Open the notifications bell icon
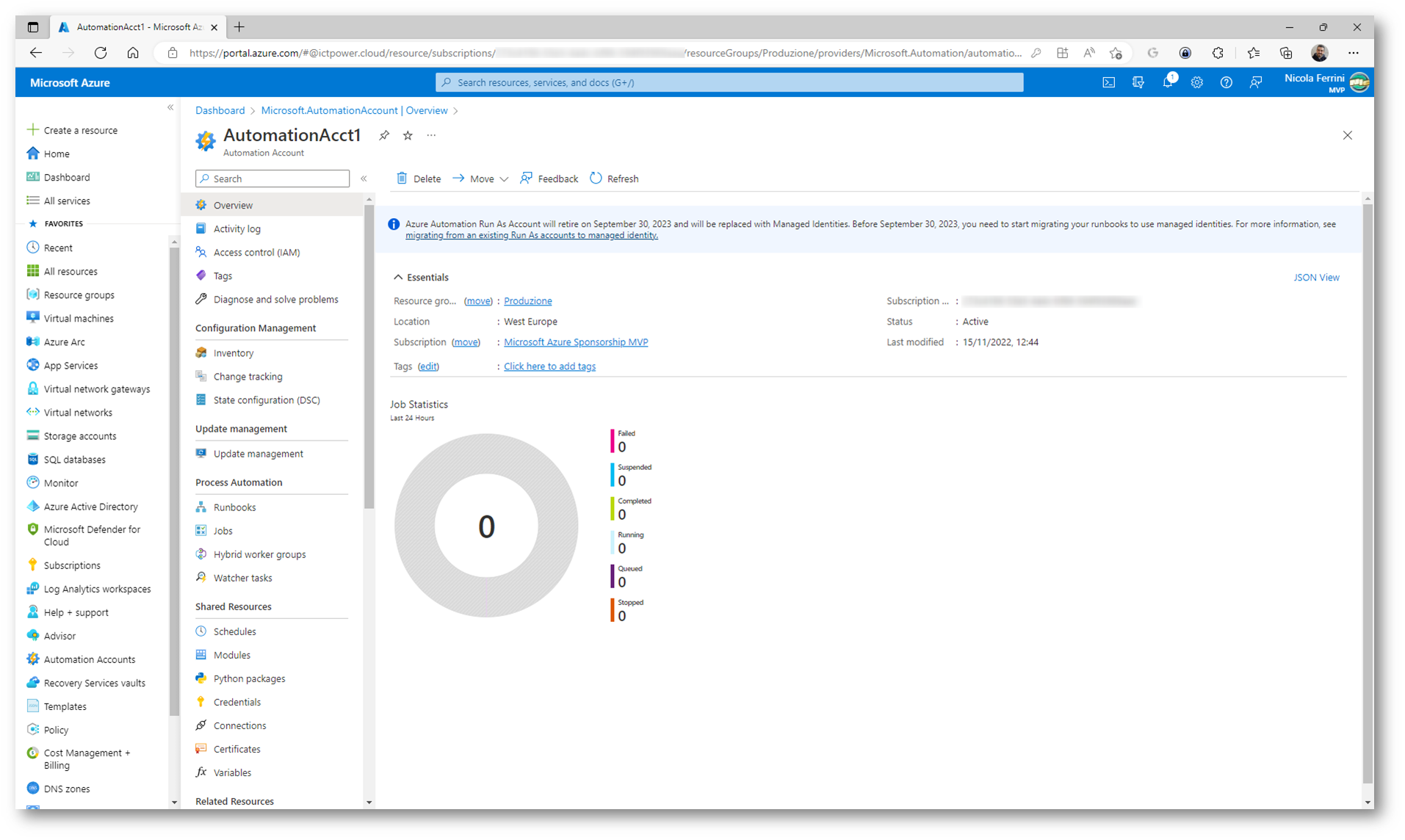Viewport: 1405px width, 840px height. (x=1167, y=83)
